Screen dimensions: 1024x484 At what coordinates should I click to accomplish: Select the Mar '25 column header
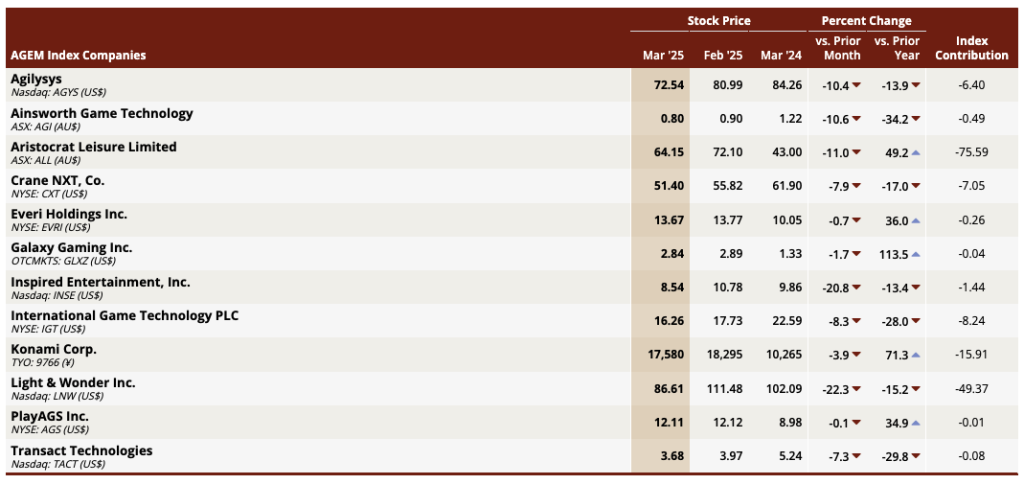[x=663, y=56]
